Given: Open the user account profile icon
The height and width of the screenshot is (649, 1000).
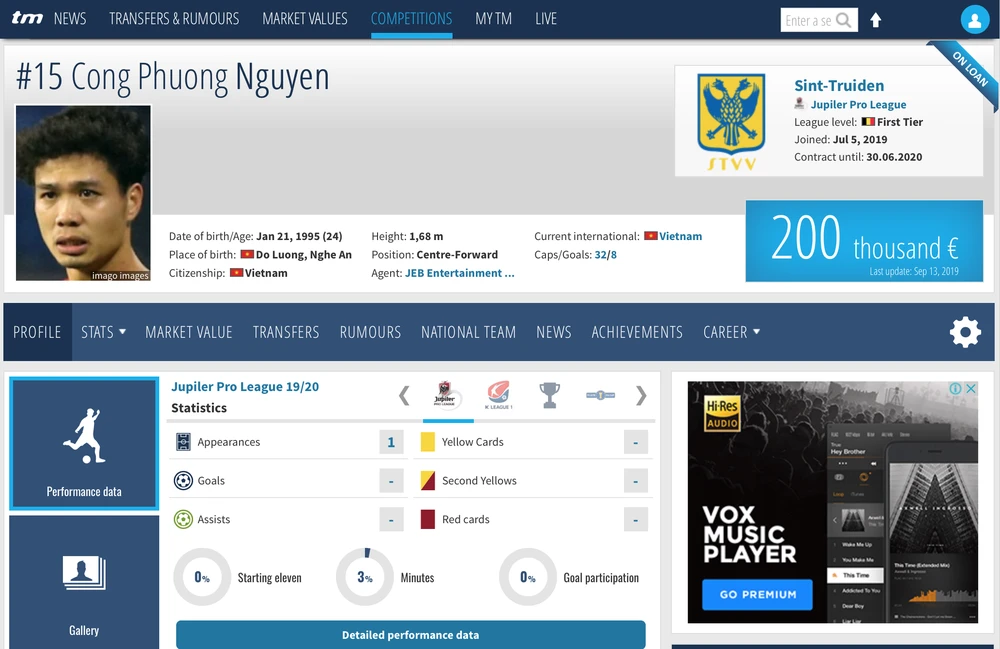Looking at the screenshot, I should click(x=973, y=19).
